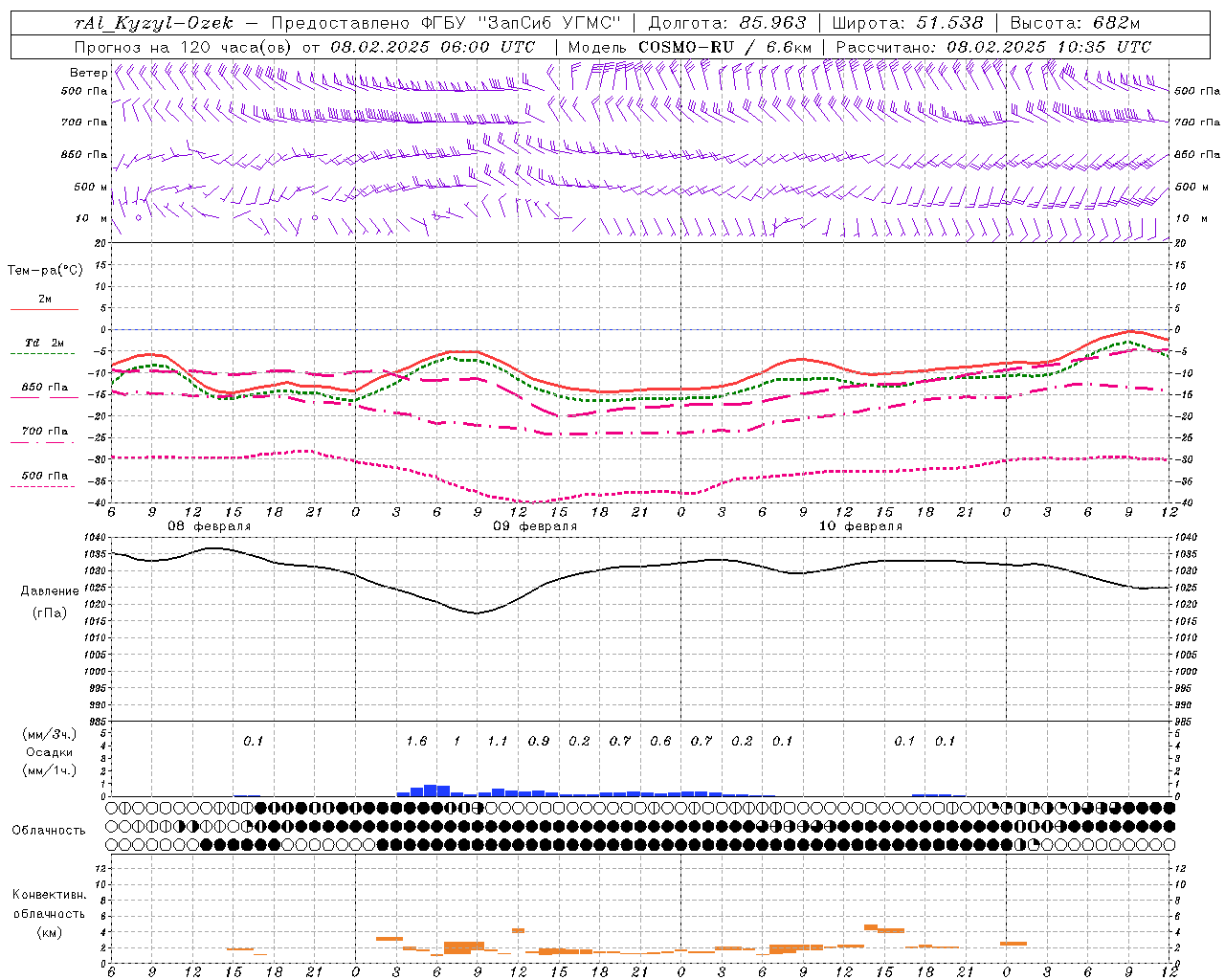Click the date label 10 февраля
The height and width of the screenshot is (980, 1225).
click(860, 526)
